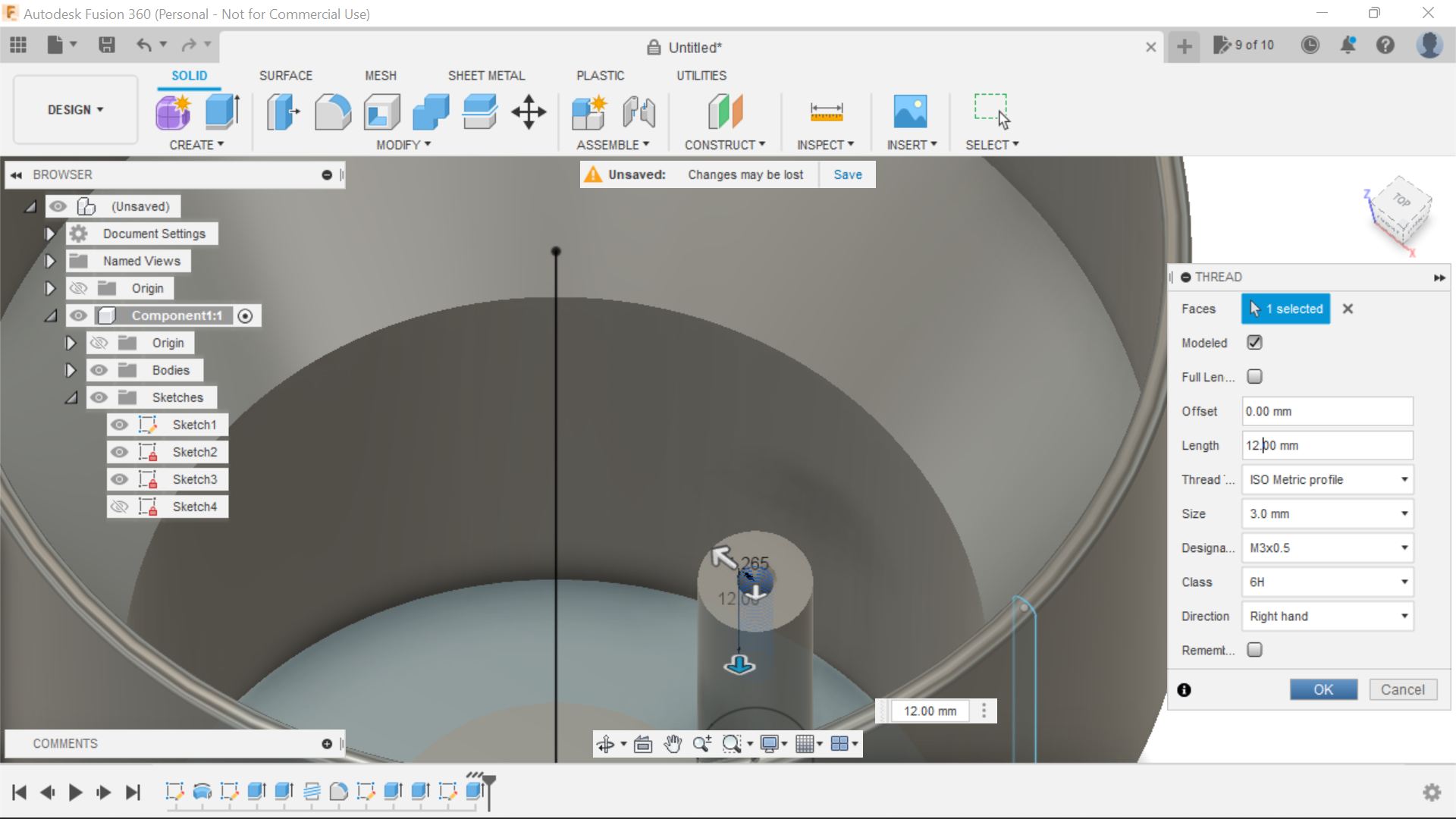Viewport: 1456px width, 819px height.
Task: Show Sketch4 using its eye icon
Action: (120, 507)
